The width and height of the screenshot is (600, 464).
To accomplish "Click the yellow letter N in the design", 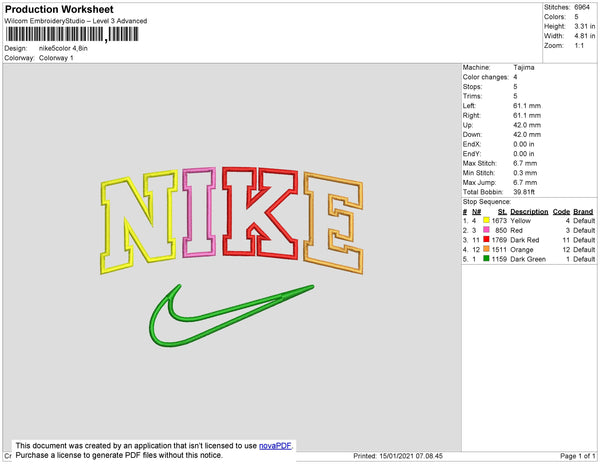I will [139, 222].
